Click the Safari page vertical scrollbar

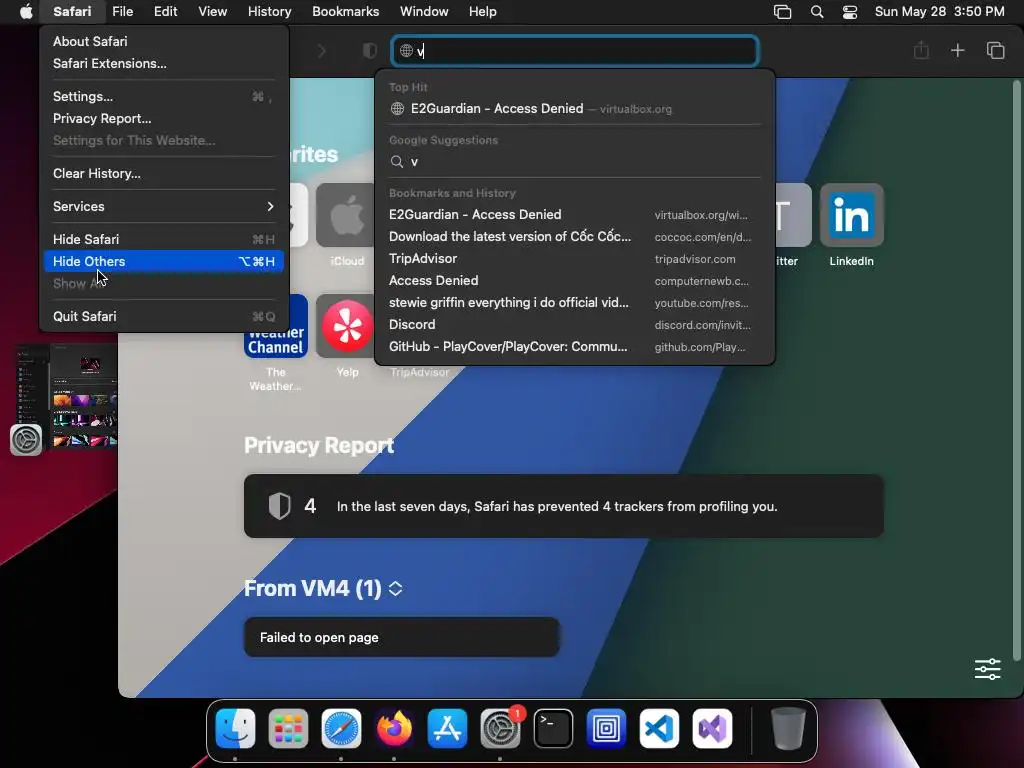pyautogui.click(x=1016, y=370)
